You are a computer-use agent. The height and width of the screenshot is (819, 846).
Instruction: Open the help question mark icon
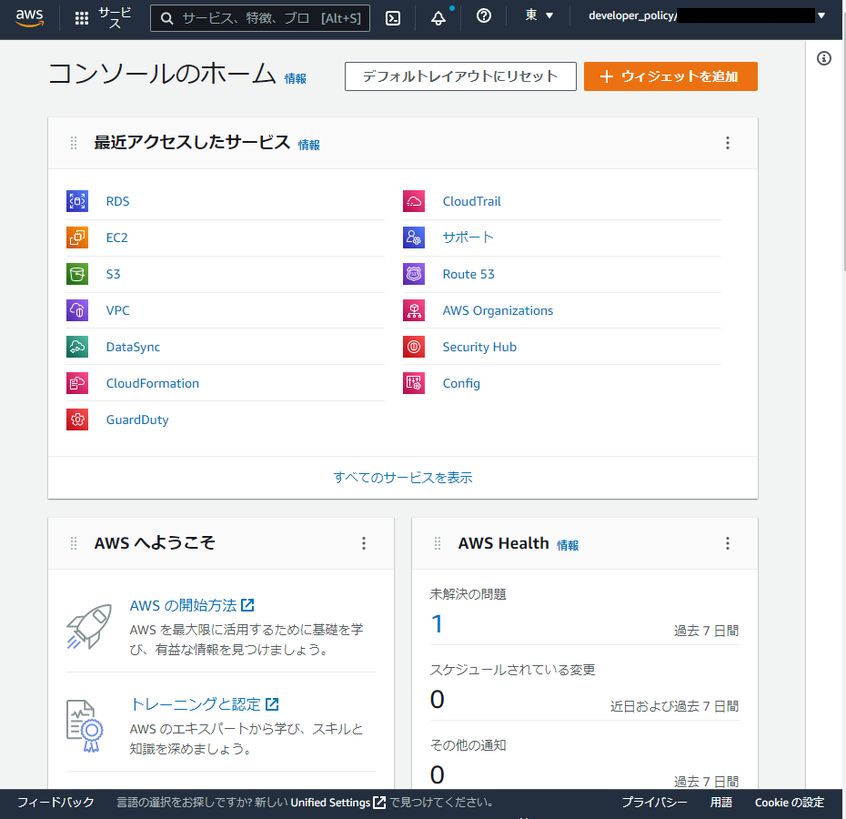tap(483, 16)
